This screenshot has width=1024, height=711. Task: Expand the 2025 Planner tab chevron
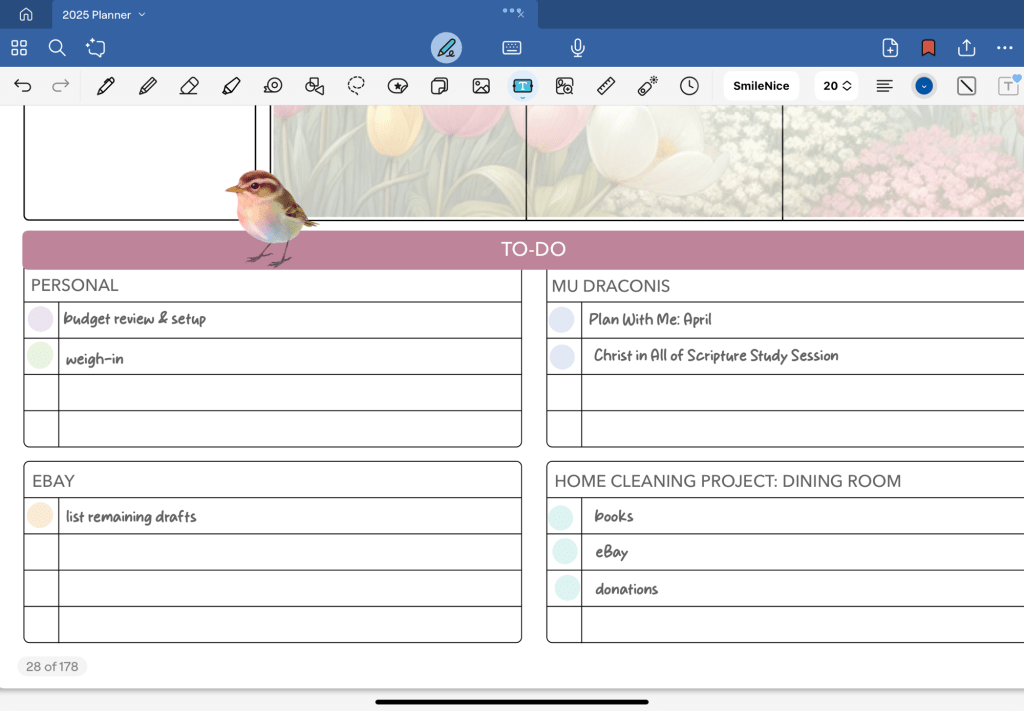click(142, 15)
